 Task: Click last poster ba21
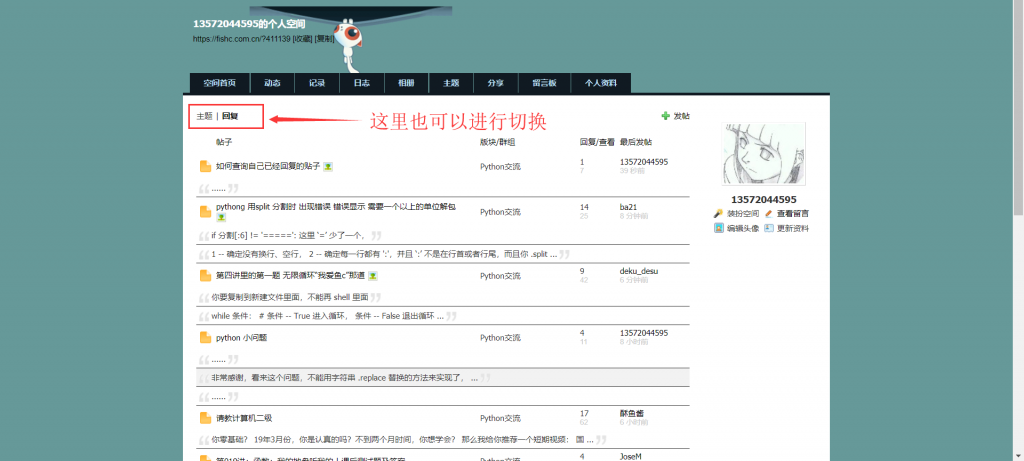pyautogui.click(x=628, y=207)
